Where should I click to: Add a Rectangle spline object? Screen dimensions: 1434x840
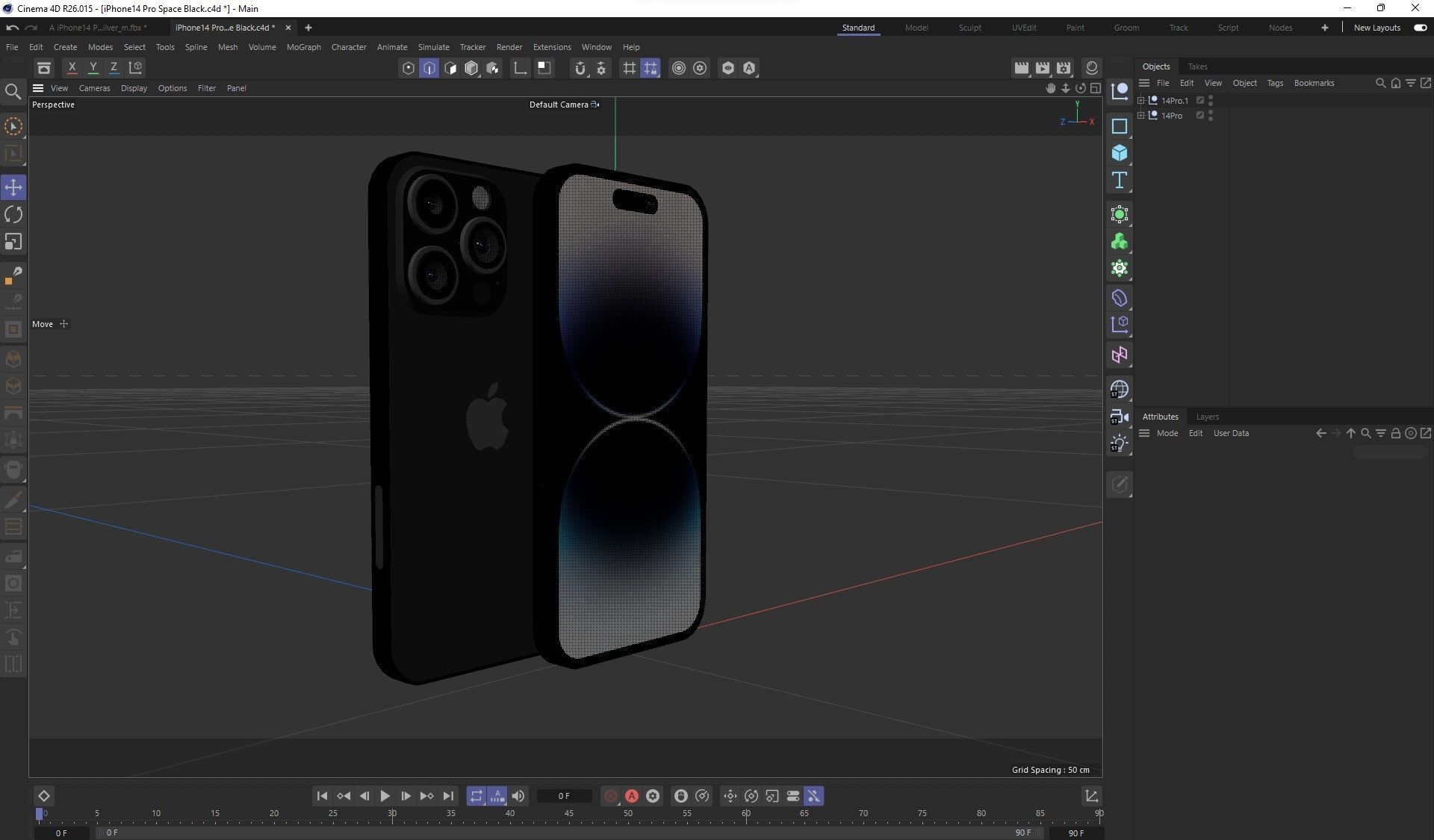pyautogui.click(x=1119, y=126)
